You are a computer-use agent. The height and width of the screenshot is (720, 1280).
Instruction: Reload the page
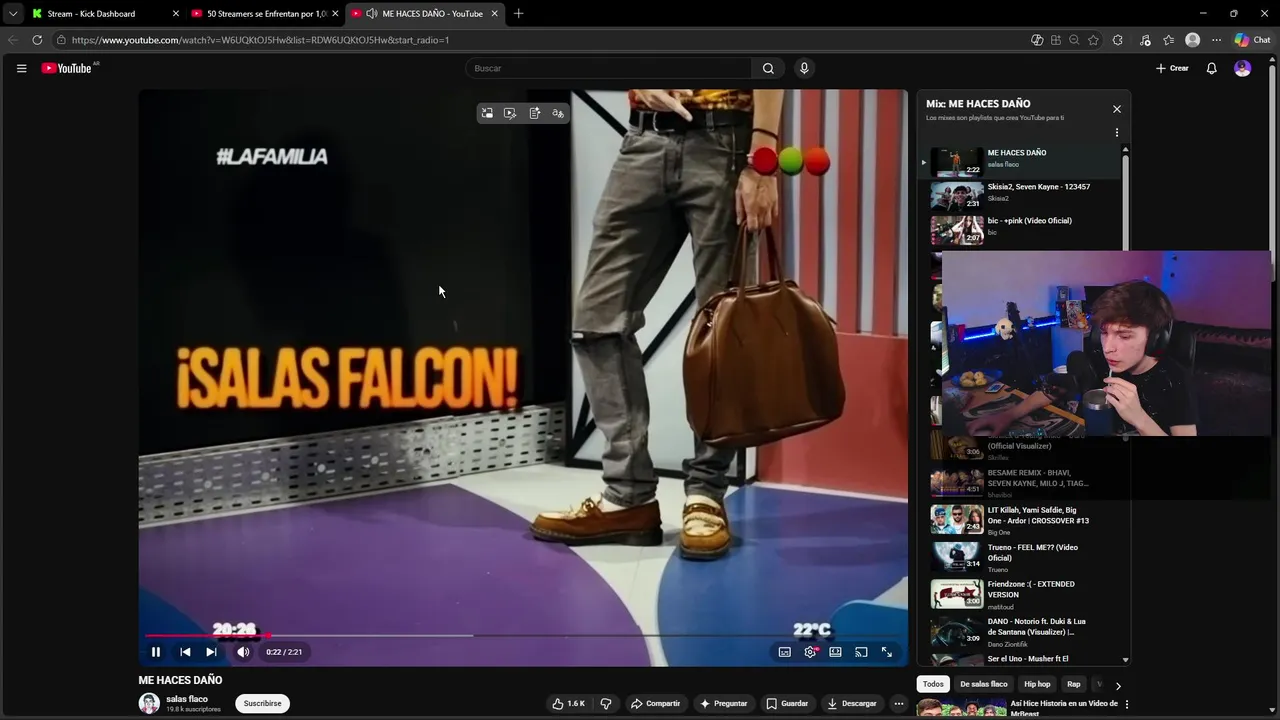pyautogui.click(x=37, y=40)
